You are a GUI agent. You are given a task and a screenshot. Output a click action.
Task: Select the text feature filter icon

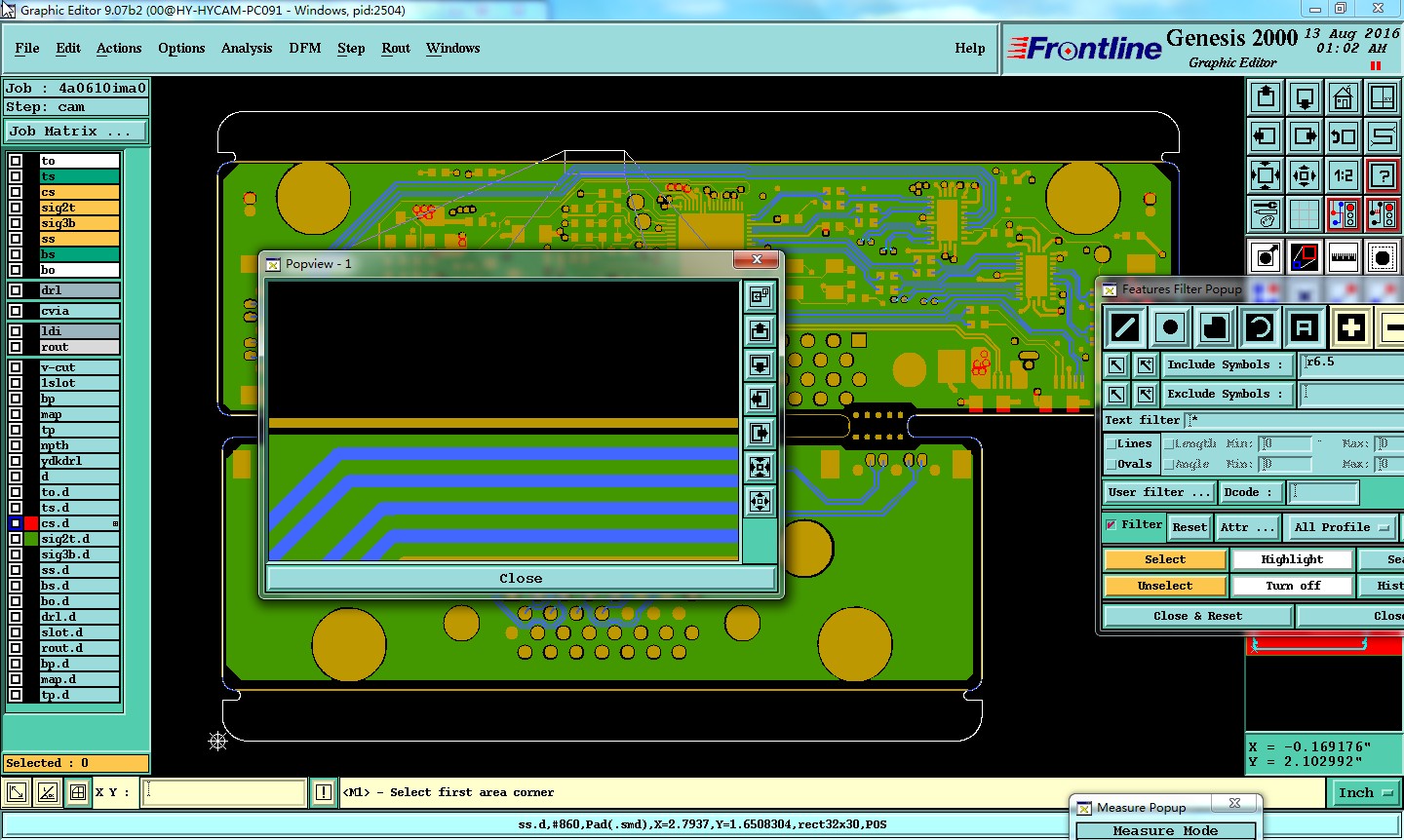click(1305, 327)
